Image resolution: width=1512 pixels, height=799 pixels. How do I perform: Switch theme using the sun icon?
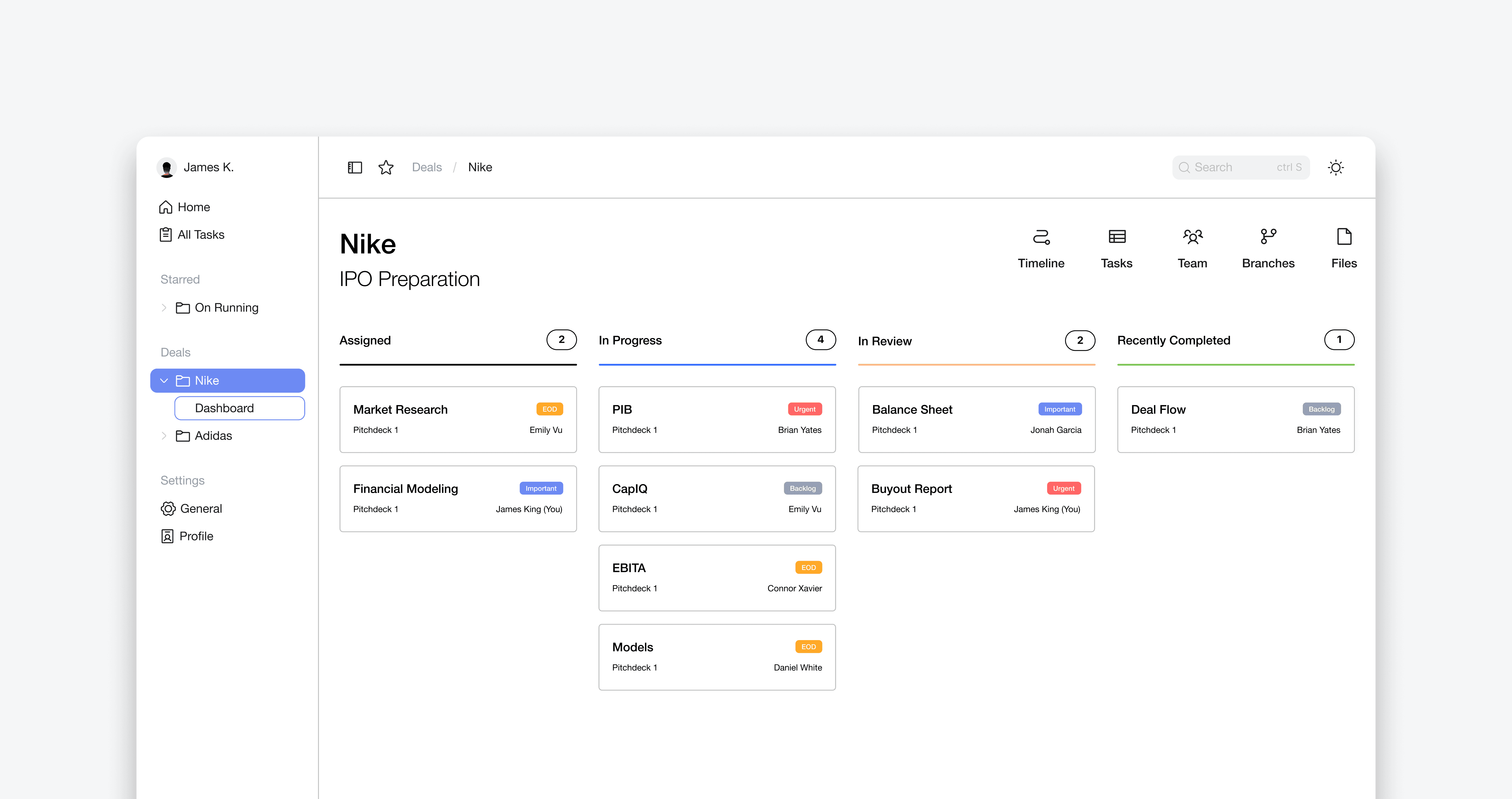(1336, 167)
